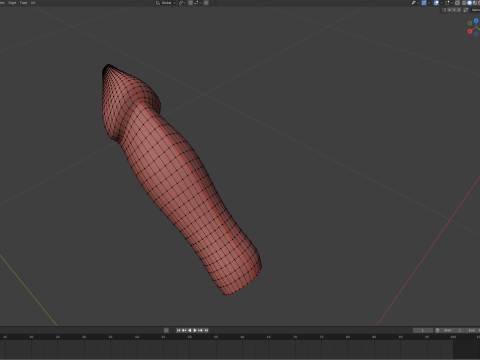Open the Face menu in viewport header
The height and width of the screenshot is (360, 480).
(23, 3)
